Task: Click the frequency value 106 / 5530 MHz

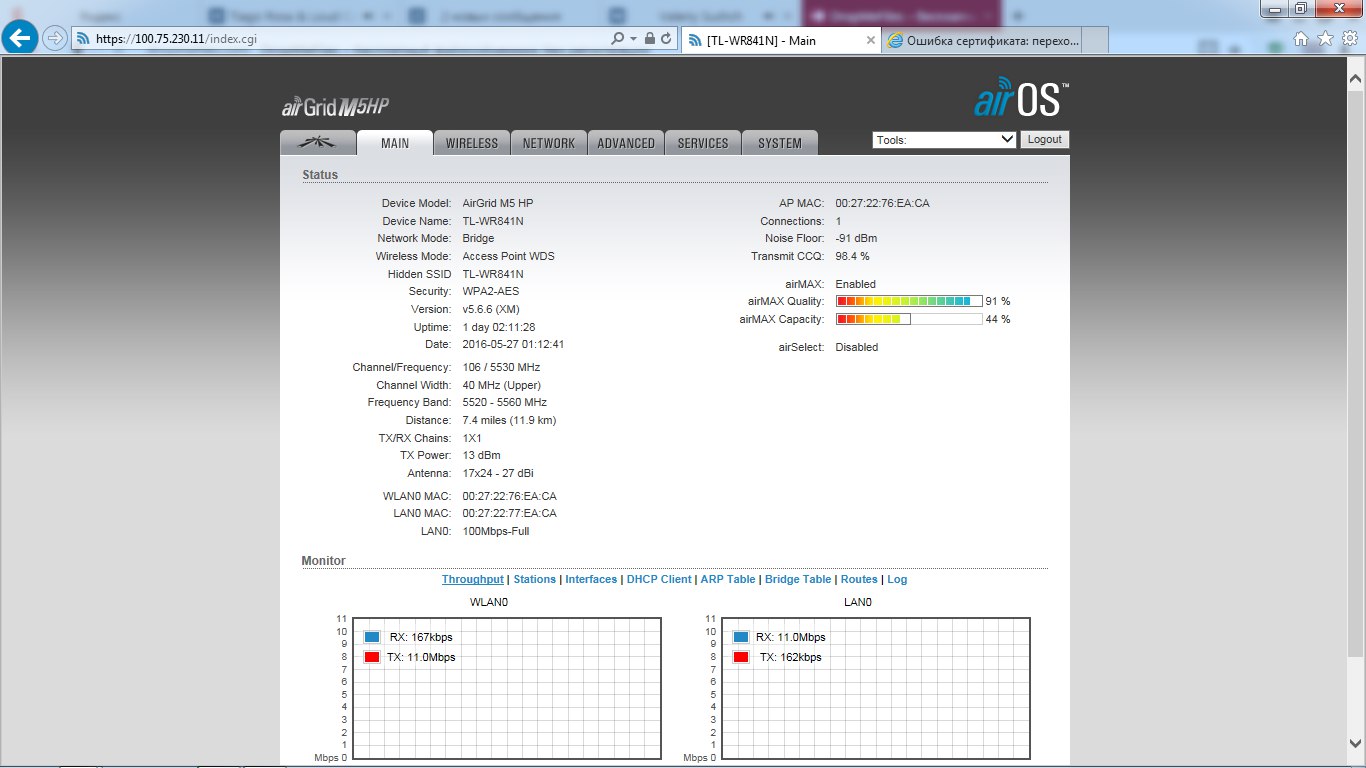Action: (501, 367)
